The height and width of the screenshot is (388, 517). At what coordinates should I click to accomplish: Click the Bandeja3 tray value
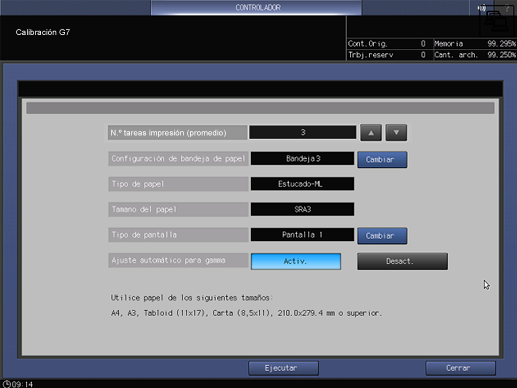click(302, 158)
